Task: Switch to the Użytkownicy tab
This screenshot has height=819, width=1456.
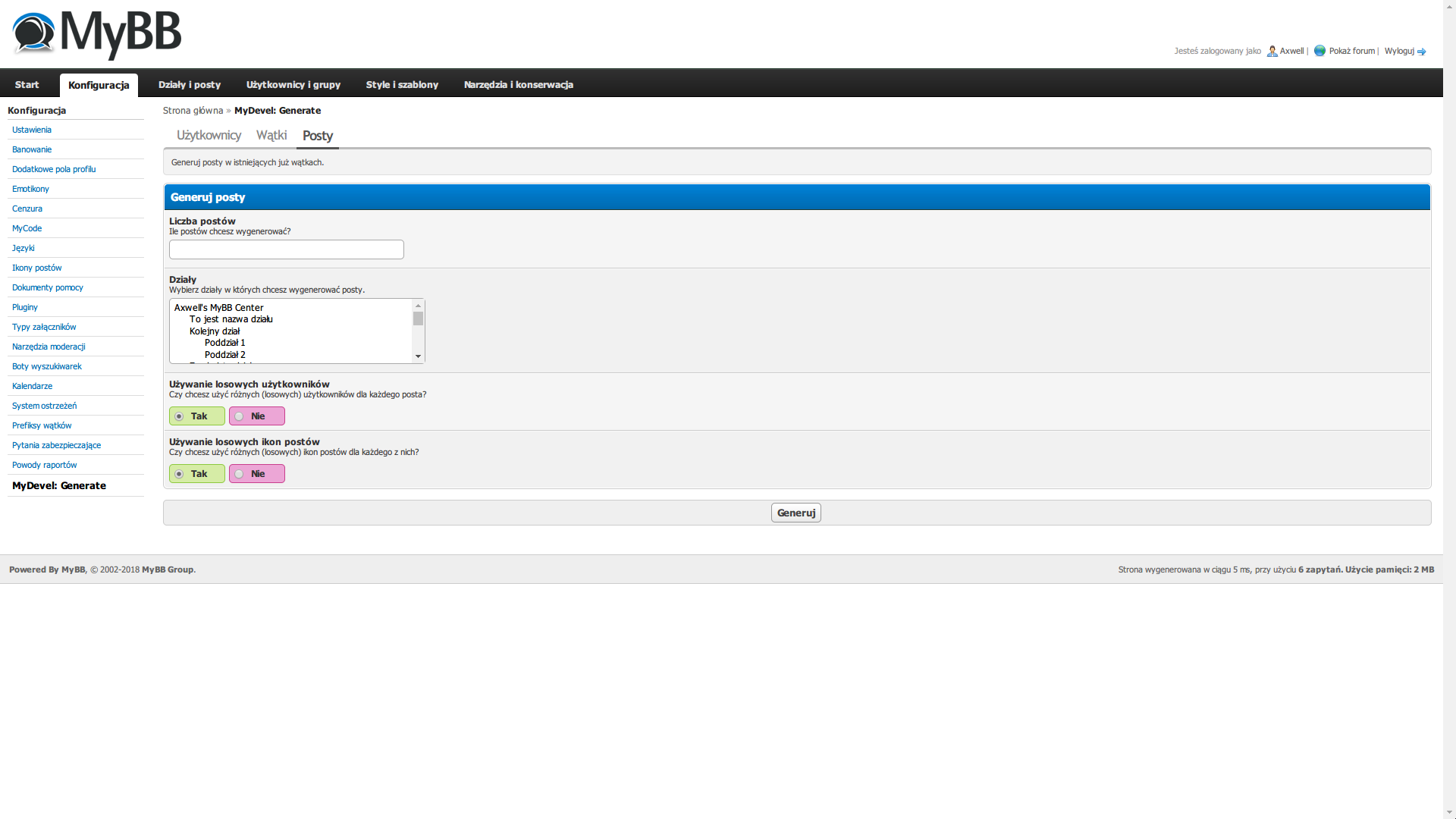Action: (209, 135)
